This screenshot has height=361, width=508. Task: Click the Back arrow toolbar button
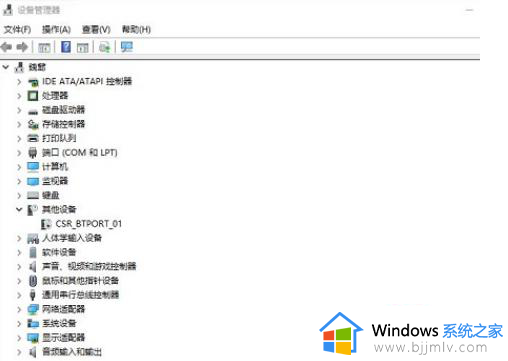tap(7, 47)
